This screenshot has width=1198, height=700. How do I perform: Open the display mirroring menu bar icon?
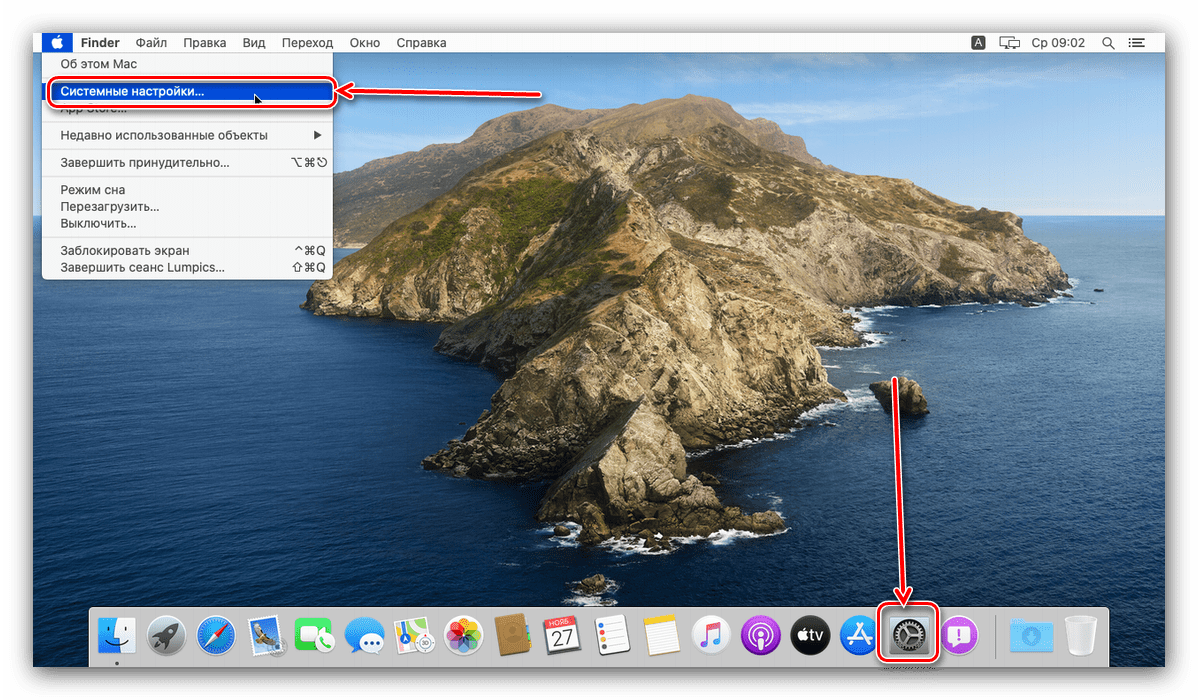(1010, 43)
